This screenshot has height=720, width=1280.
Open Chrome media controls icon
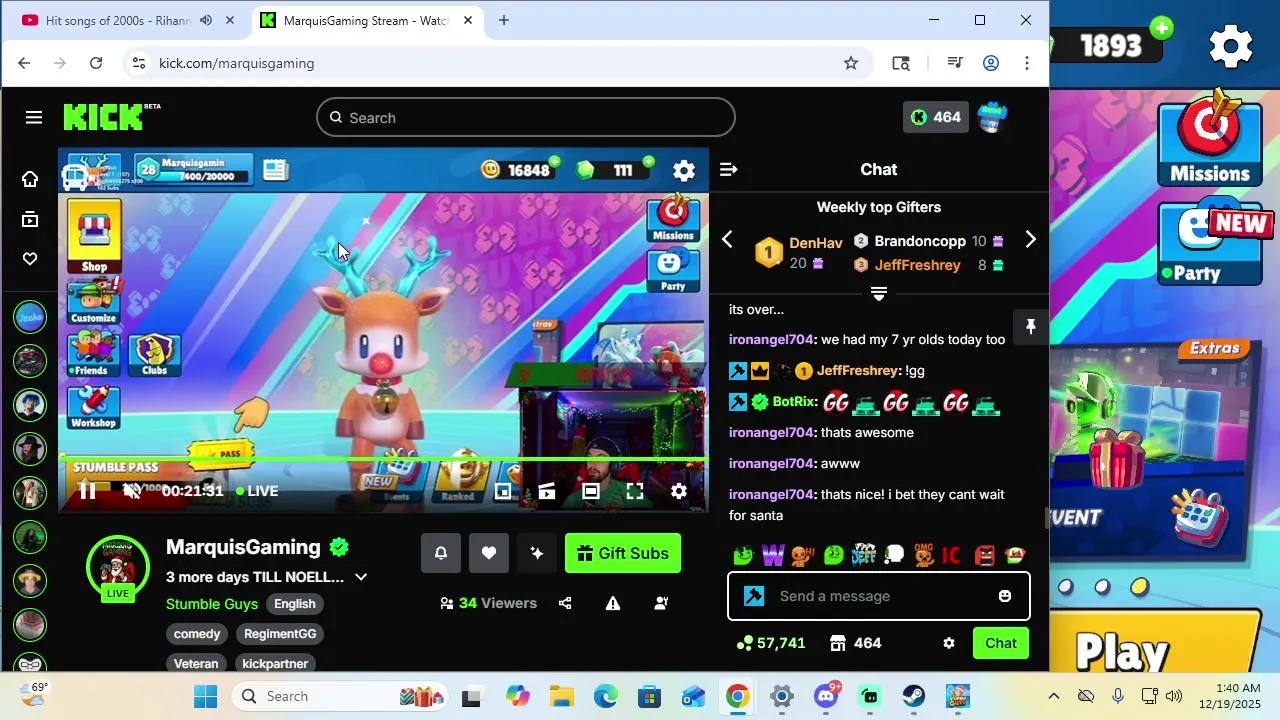955,63
